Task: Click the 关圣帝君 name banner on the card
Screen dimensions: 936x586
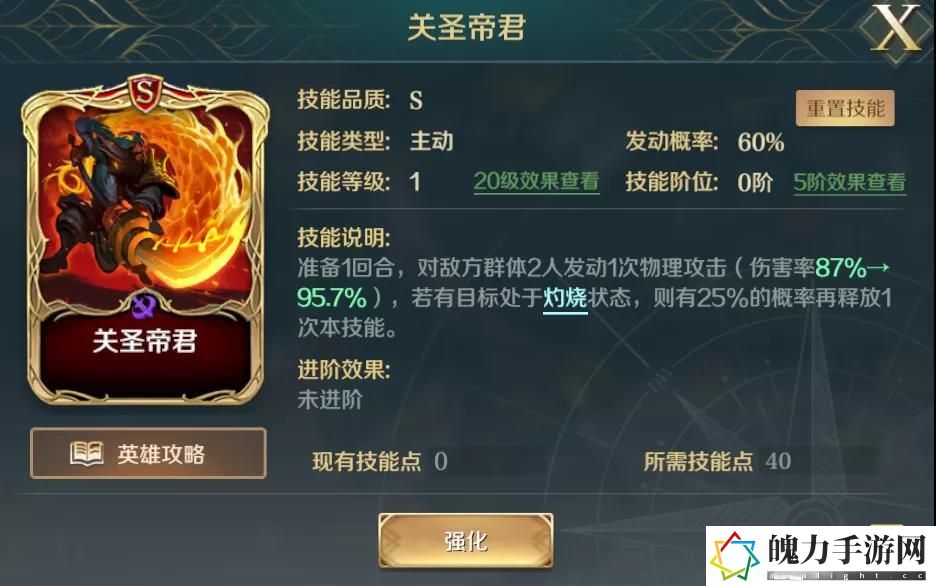Action: pos(144,341)
